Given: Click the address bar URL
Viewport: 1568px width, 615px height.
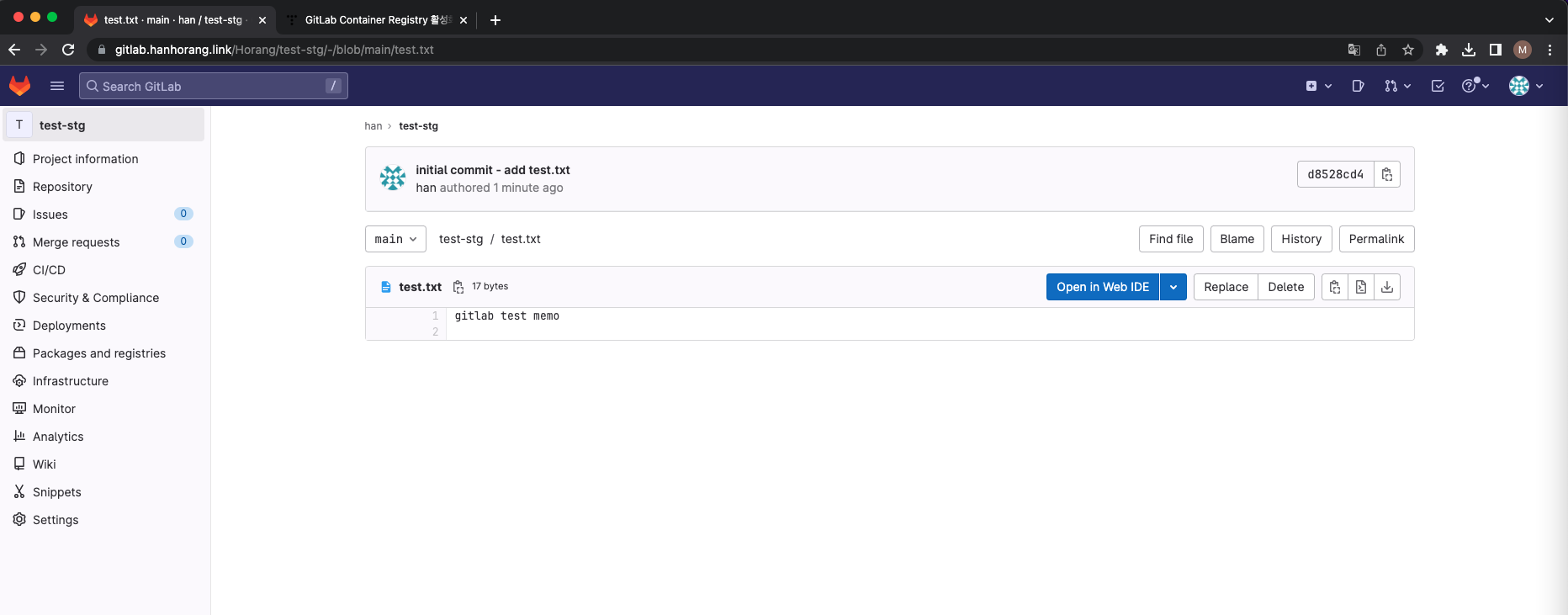Looking at the screenshot, I should point(274,50).
